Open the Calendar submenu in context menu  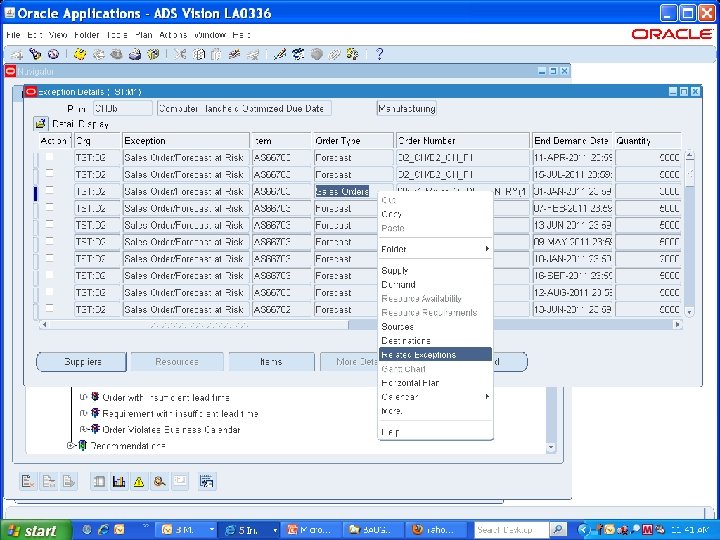(x=435, y=397)
